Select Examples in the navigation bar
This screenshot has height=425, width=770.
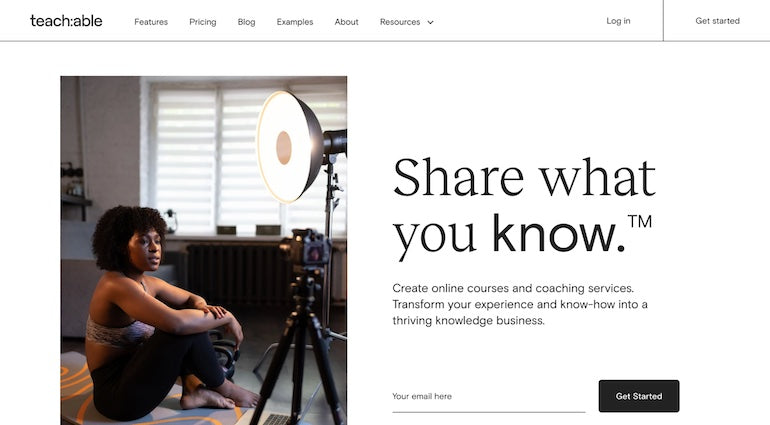[x=294, y=22]
